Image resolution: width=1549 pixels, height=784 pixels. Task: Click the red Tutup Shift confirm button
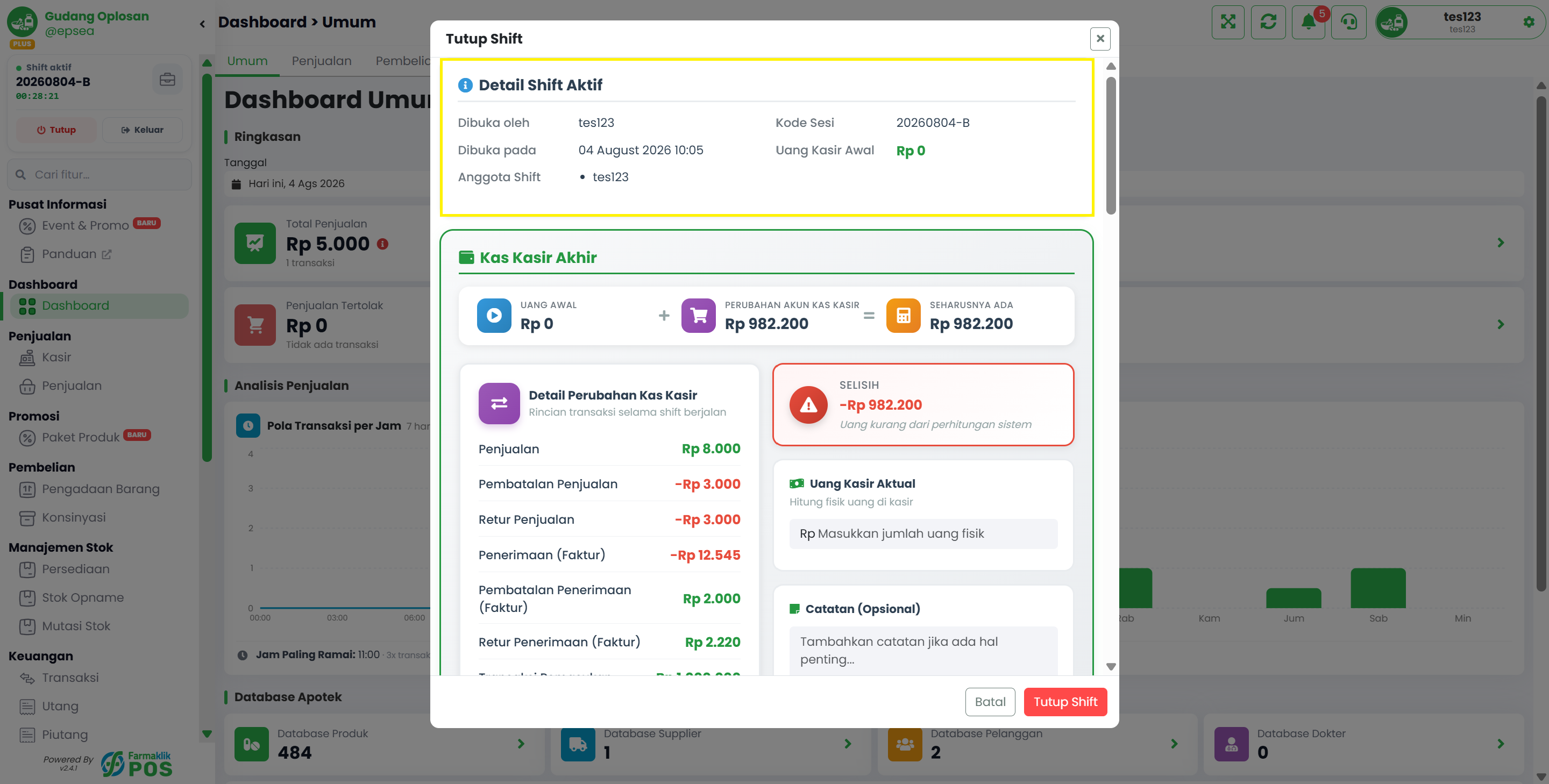click(x=1065, y=702)
